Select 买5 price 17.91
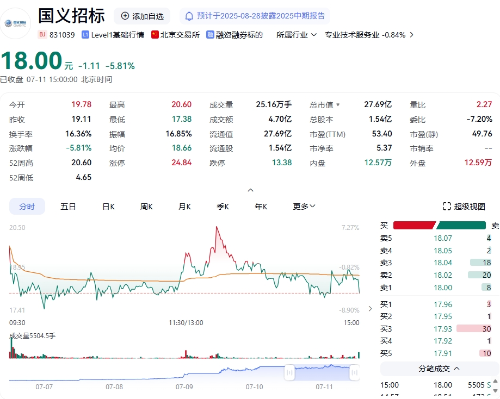Image resolution: width=500 pixels, height=399 pixels. [443, 353]
